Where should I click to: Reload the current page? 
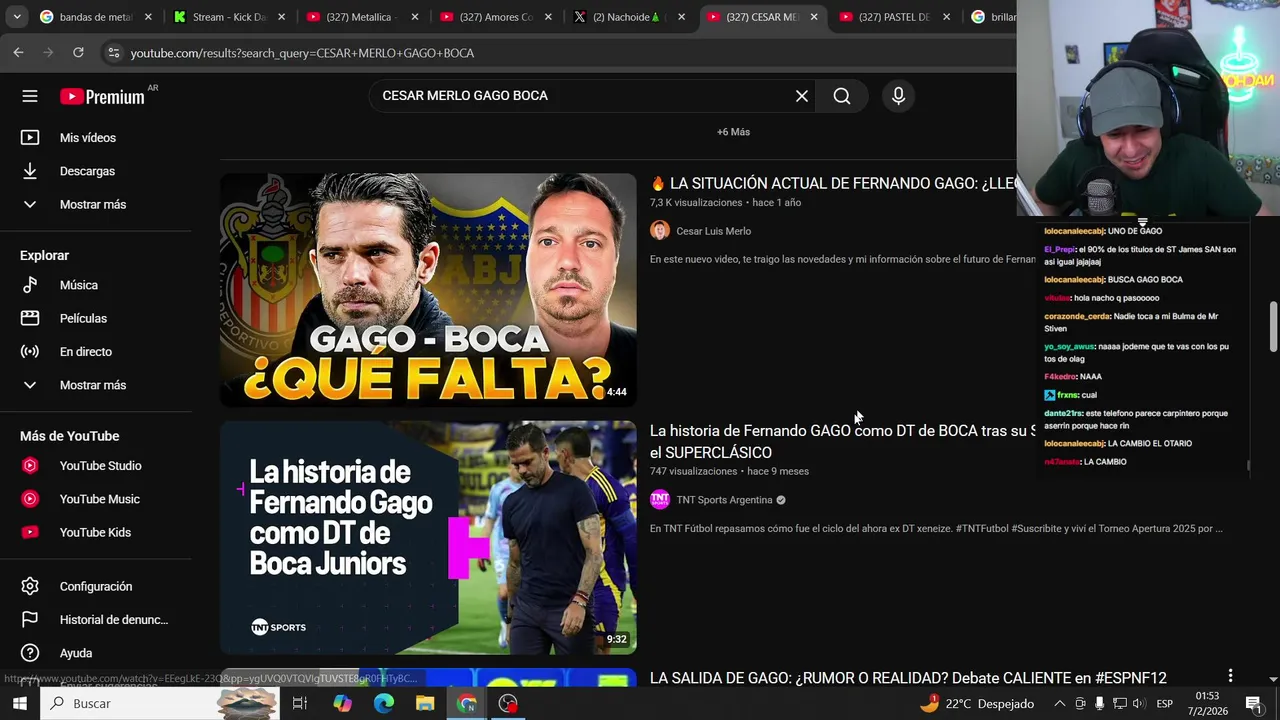(x=78, y=52)
